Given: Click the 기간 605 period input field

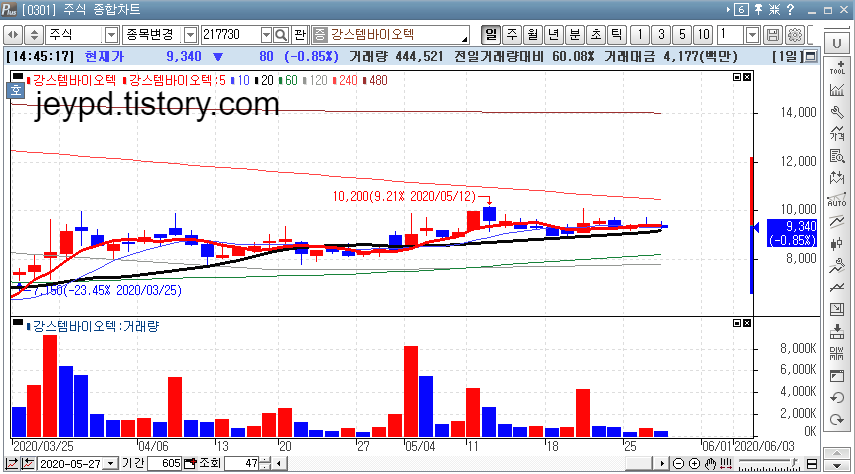Looking at the screenshot, I should 164,464.
